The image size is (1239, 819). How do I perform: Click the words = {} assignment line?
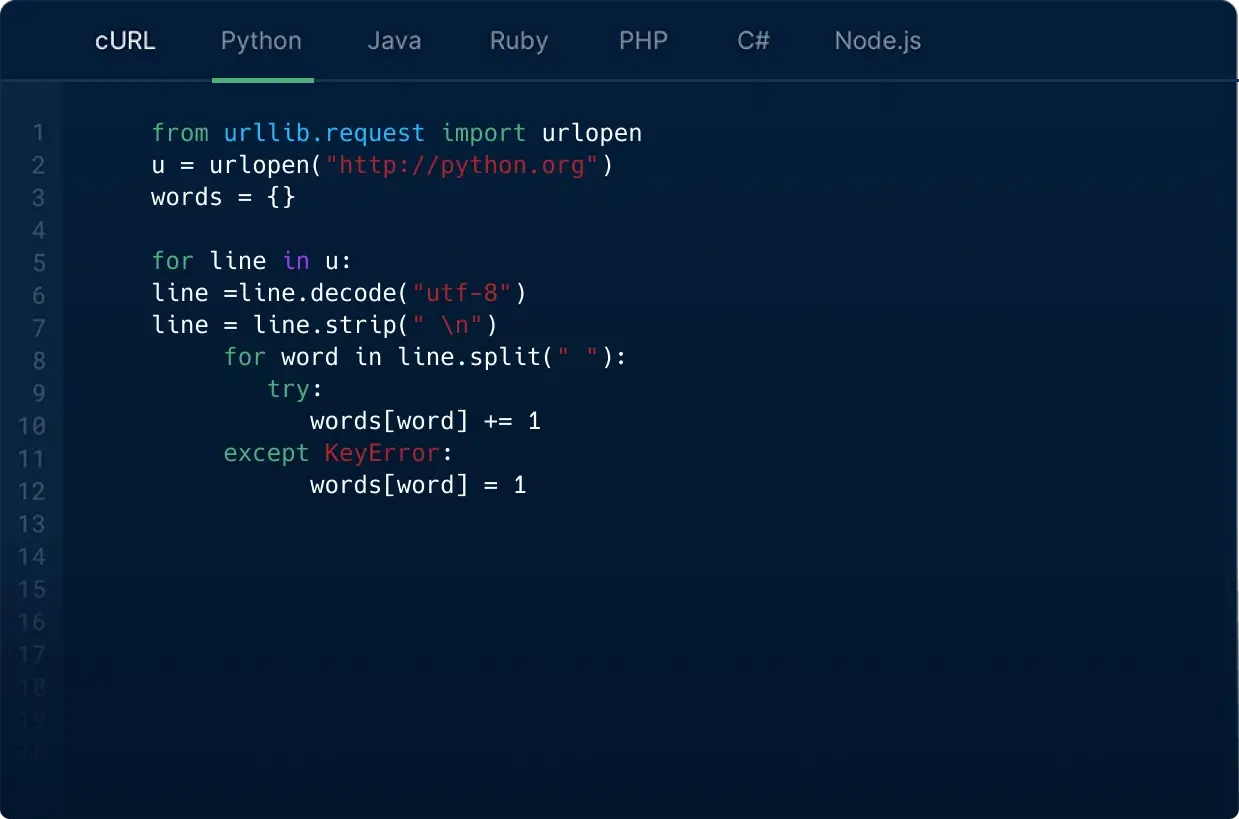click(223, 197)
